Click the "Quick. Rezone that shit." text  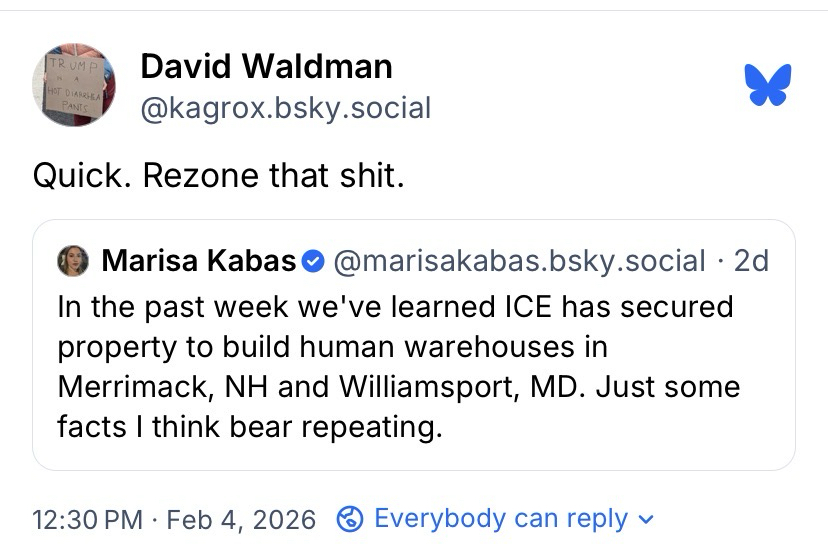pyautogui.click(x=218, y=176)
